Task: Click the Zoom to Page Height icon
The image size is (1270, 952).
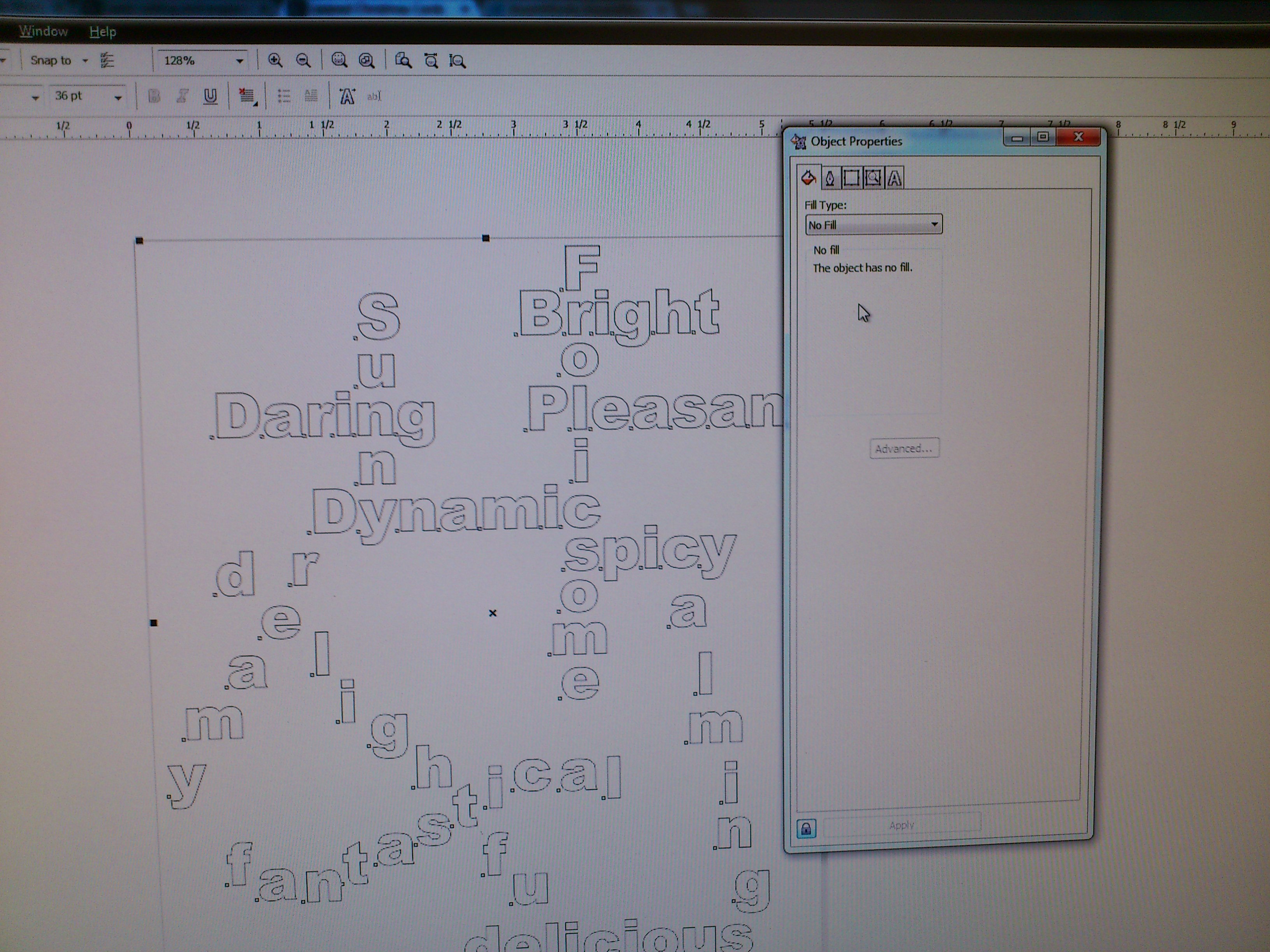Action: 458,61
